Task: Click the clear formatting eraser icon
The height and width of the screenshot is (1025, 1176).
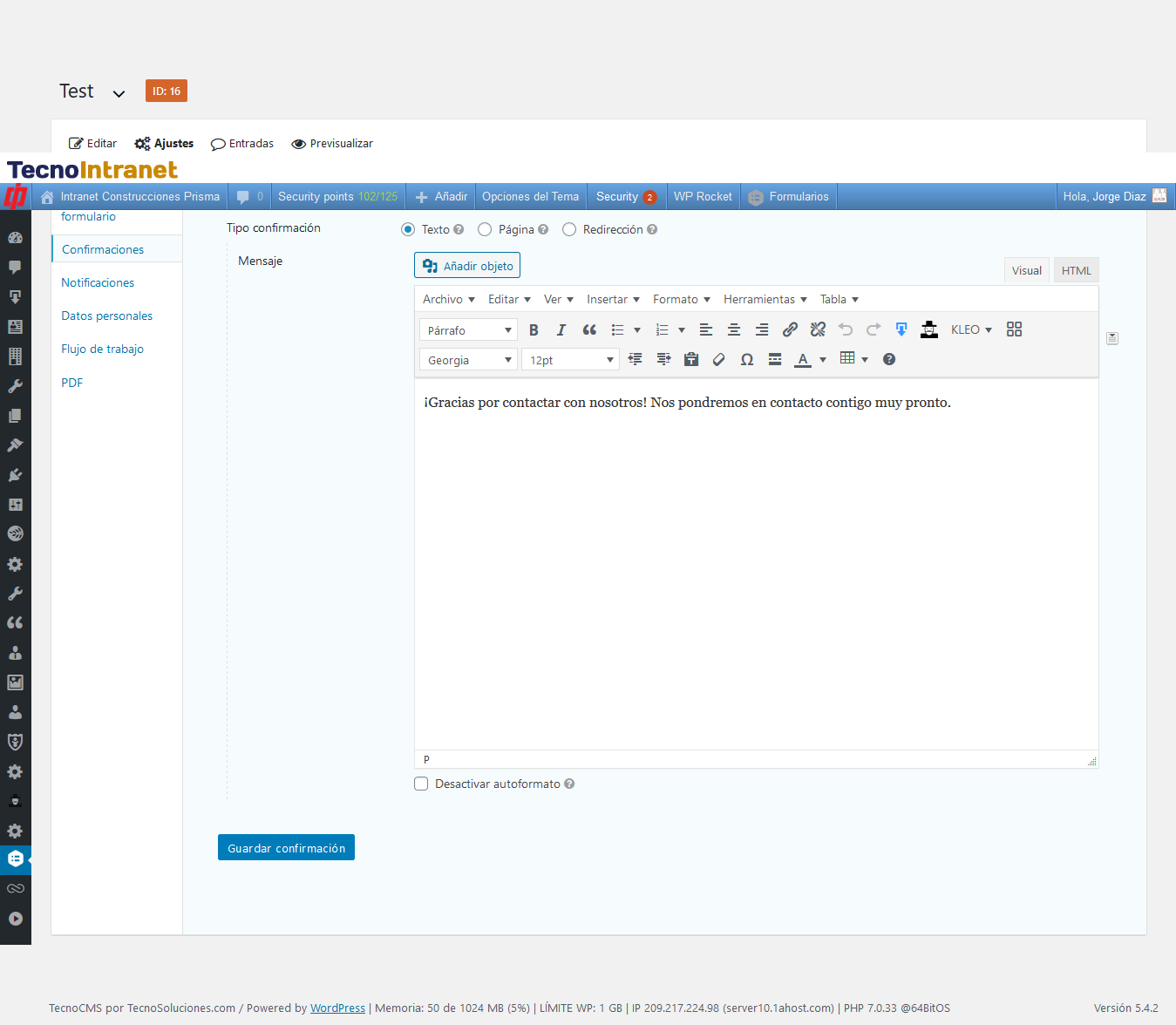Action: click(x=719, y=360)
